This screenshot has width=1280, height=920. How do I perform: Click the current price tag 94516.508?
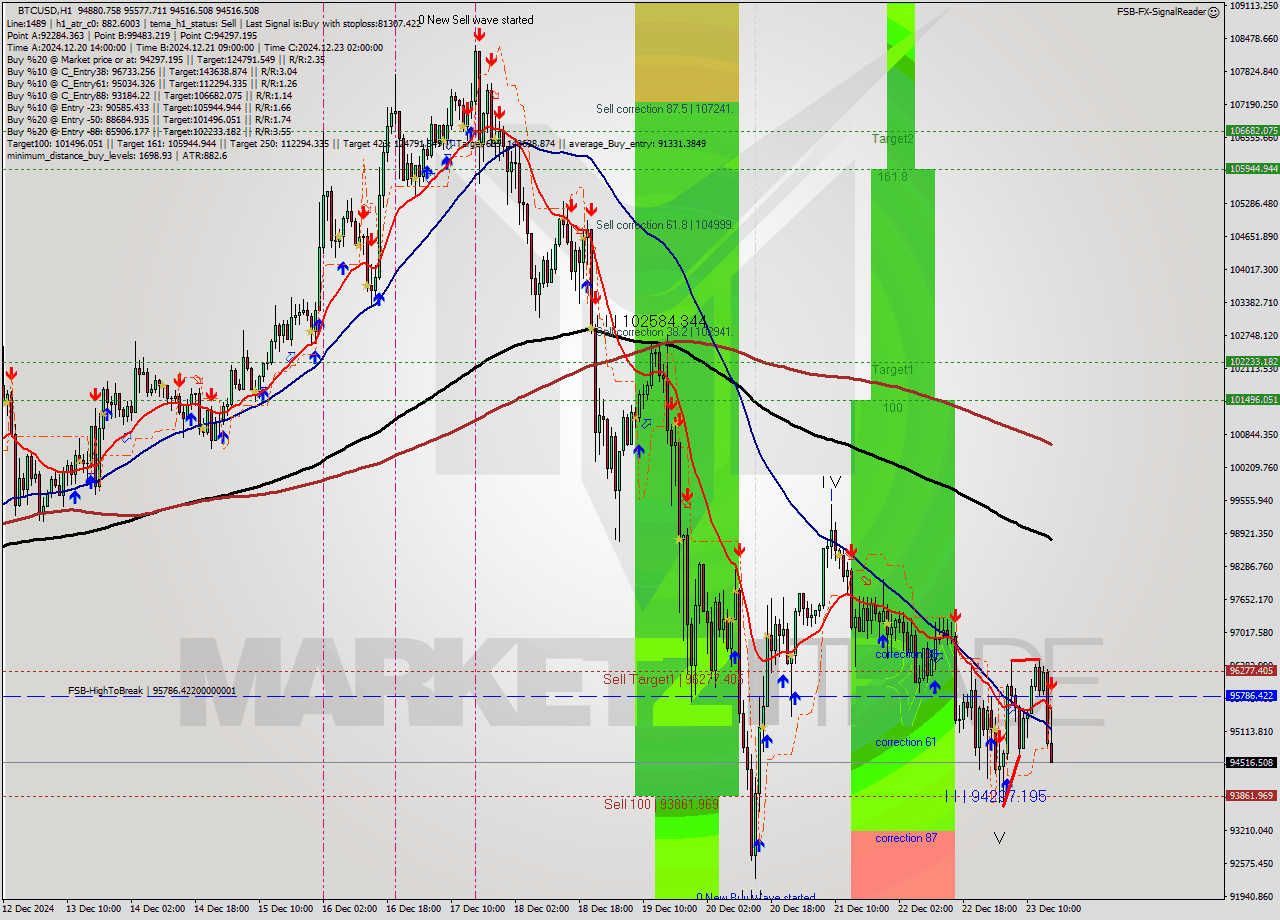[1252, 762]
